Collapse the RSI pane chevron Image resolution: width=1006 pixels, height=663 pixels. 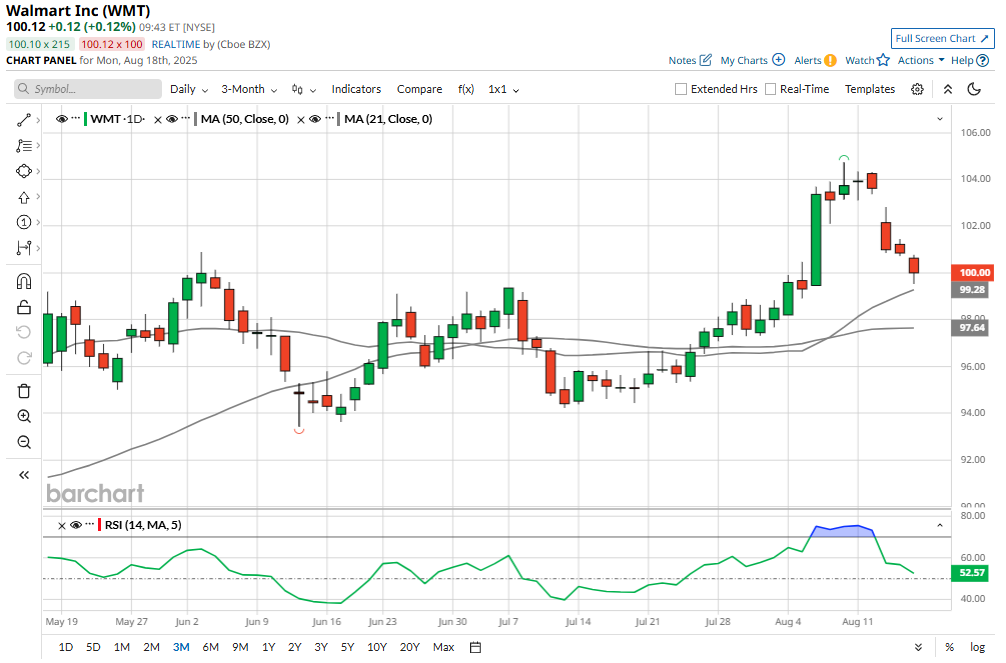940,526
